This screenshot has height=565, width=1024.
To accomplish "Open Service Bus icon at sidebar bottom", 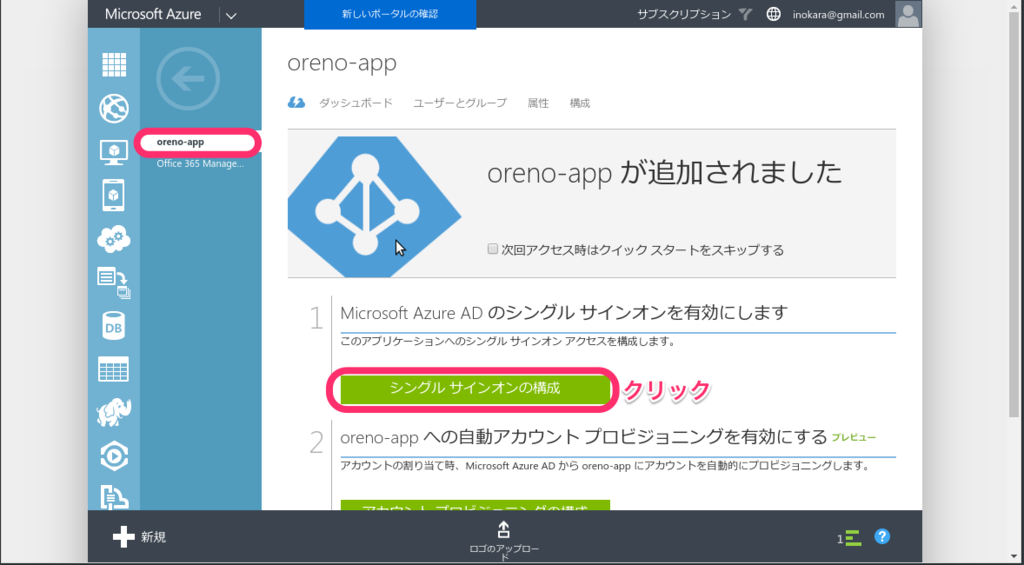I will [x=114, y=497].
